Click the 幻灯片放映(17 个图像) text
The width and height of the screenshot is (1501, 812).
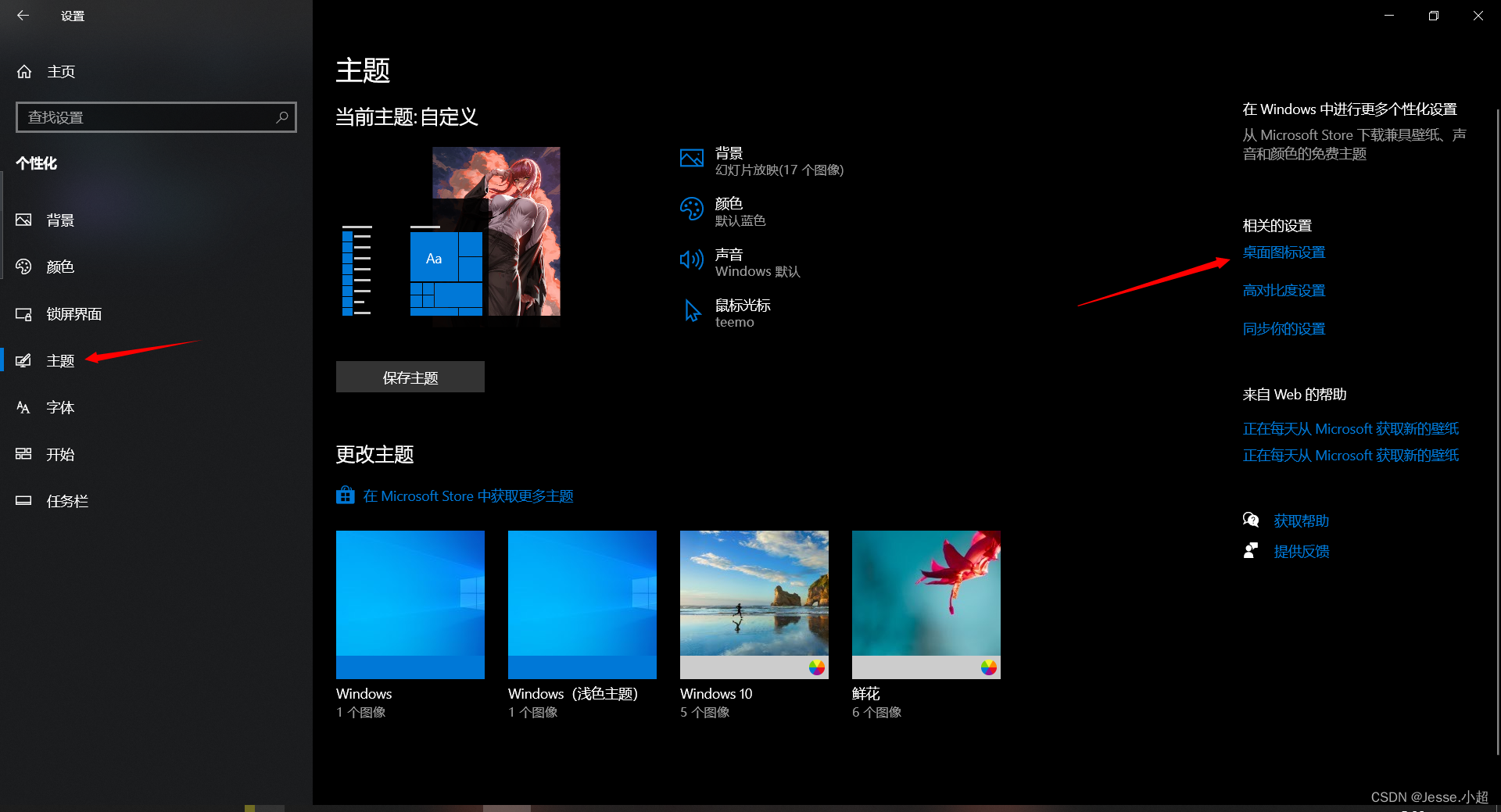pos(779,170)
